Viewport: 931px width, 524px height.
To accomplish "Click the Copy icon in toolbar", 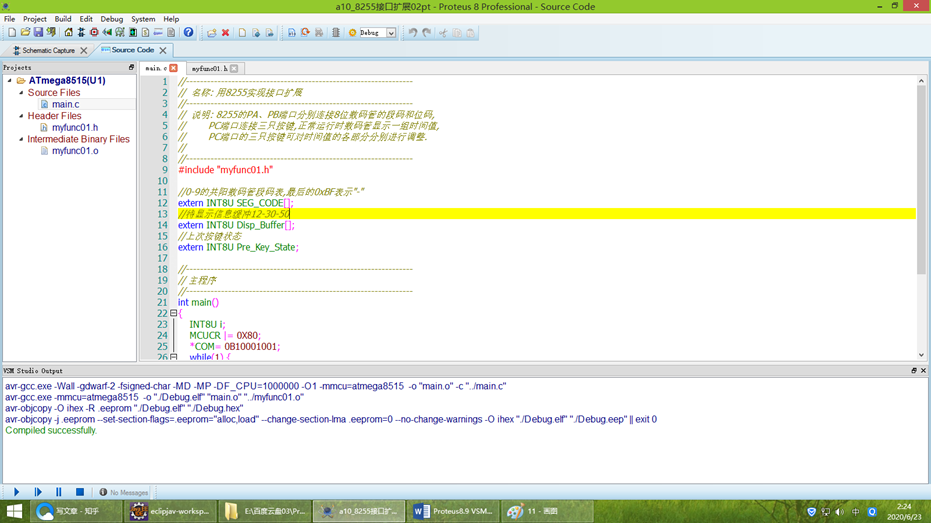I will point(457,33).
